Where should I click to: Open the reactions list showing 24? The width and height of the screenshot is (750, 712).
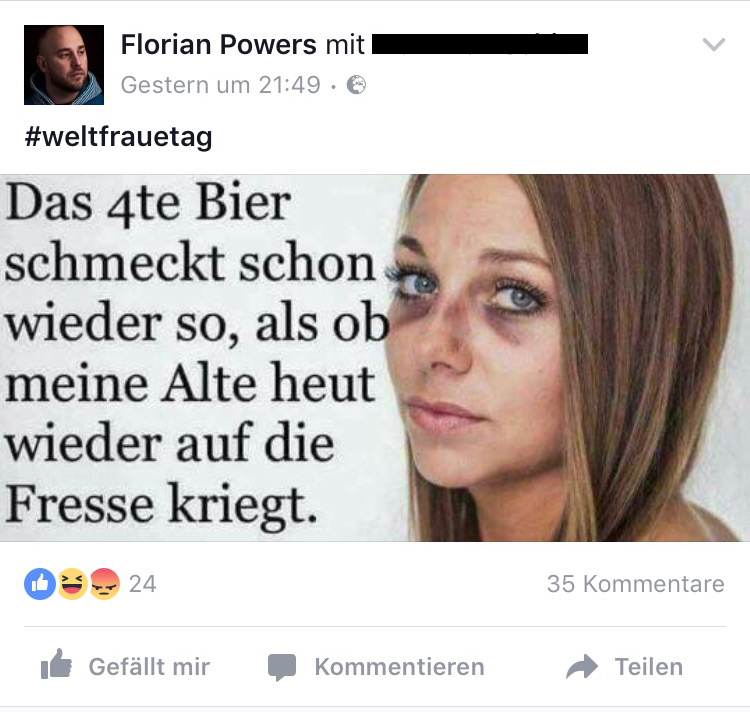click(143, 584)
